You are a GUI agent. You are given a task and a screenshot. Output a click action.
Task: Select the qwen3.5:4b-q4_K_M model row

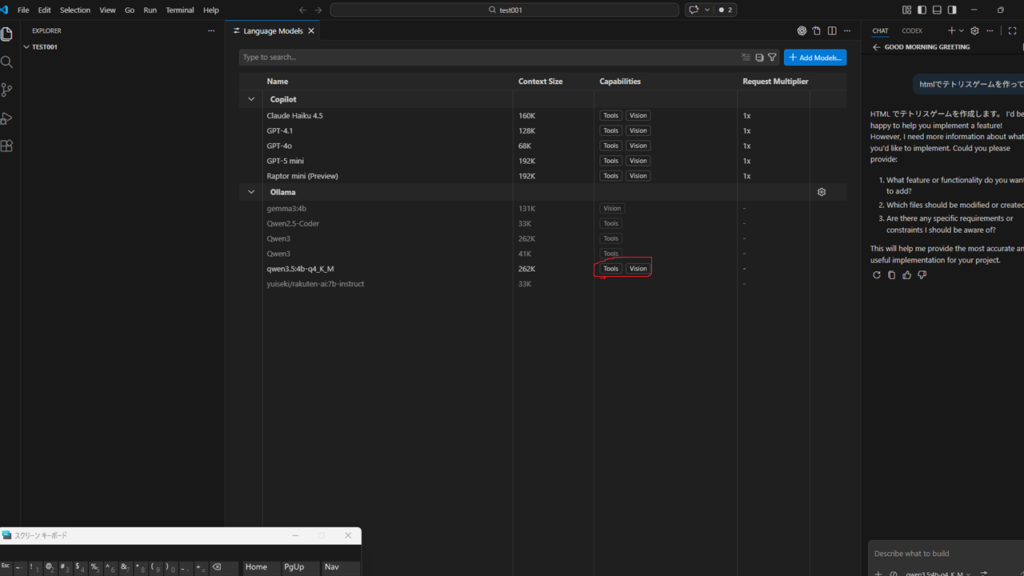(x=300, y=269)
